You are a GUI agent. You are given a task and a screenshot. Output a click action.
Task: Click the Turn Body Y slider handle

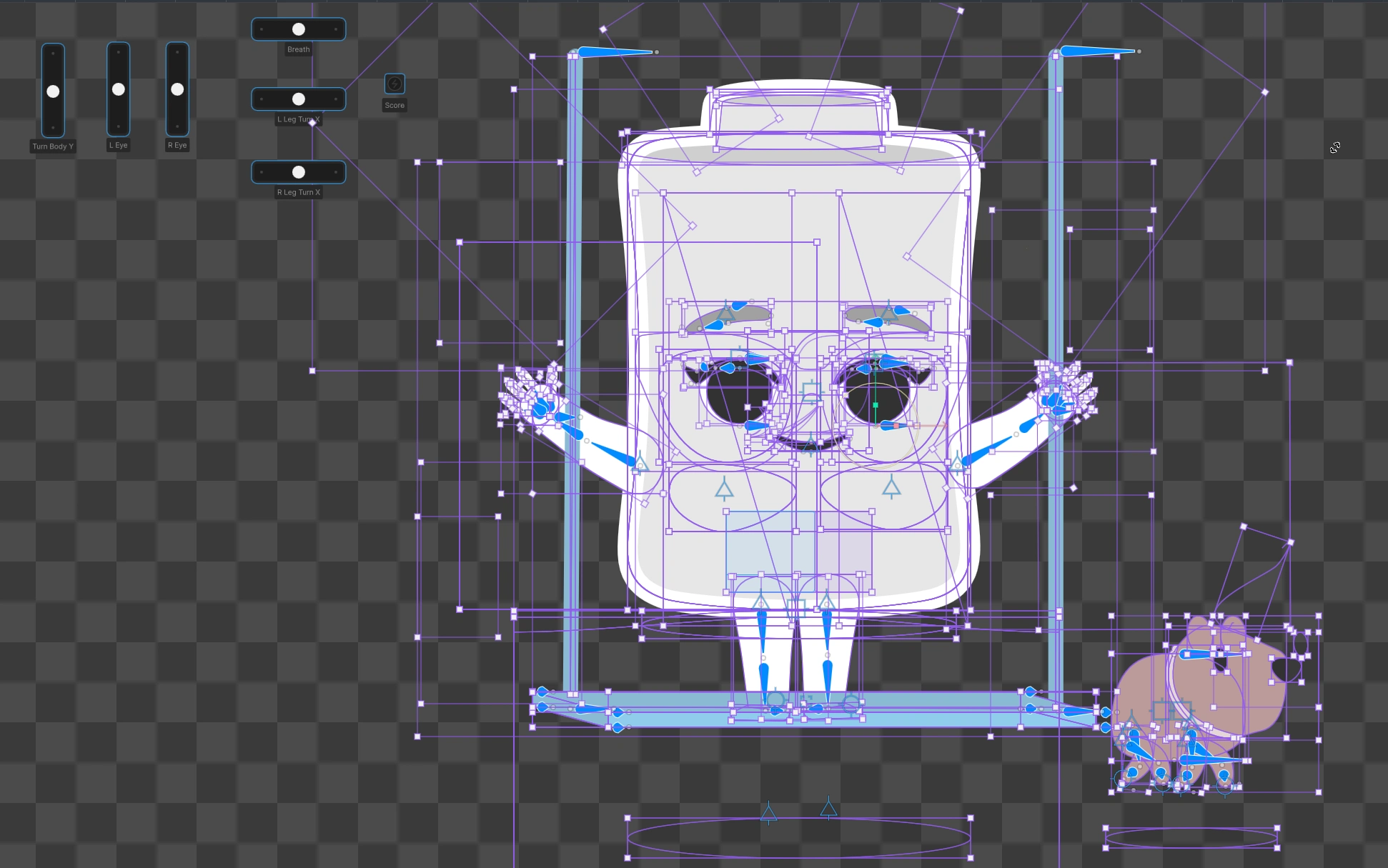[x=53, y=90]
